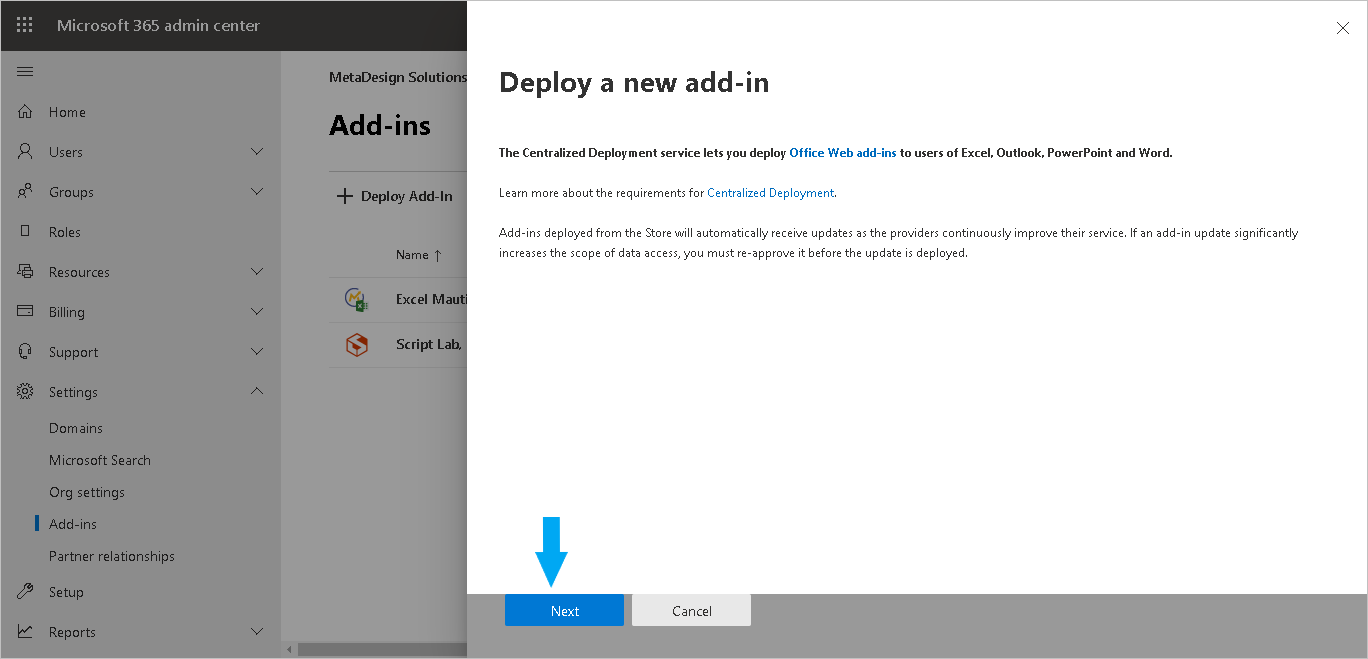Screen dimensions: 1368x659
Task: Click the Resources printer icon
Action: [x=26, y=272]
